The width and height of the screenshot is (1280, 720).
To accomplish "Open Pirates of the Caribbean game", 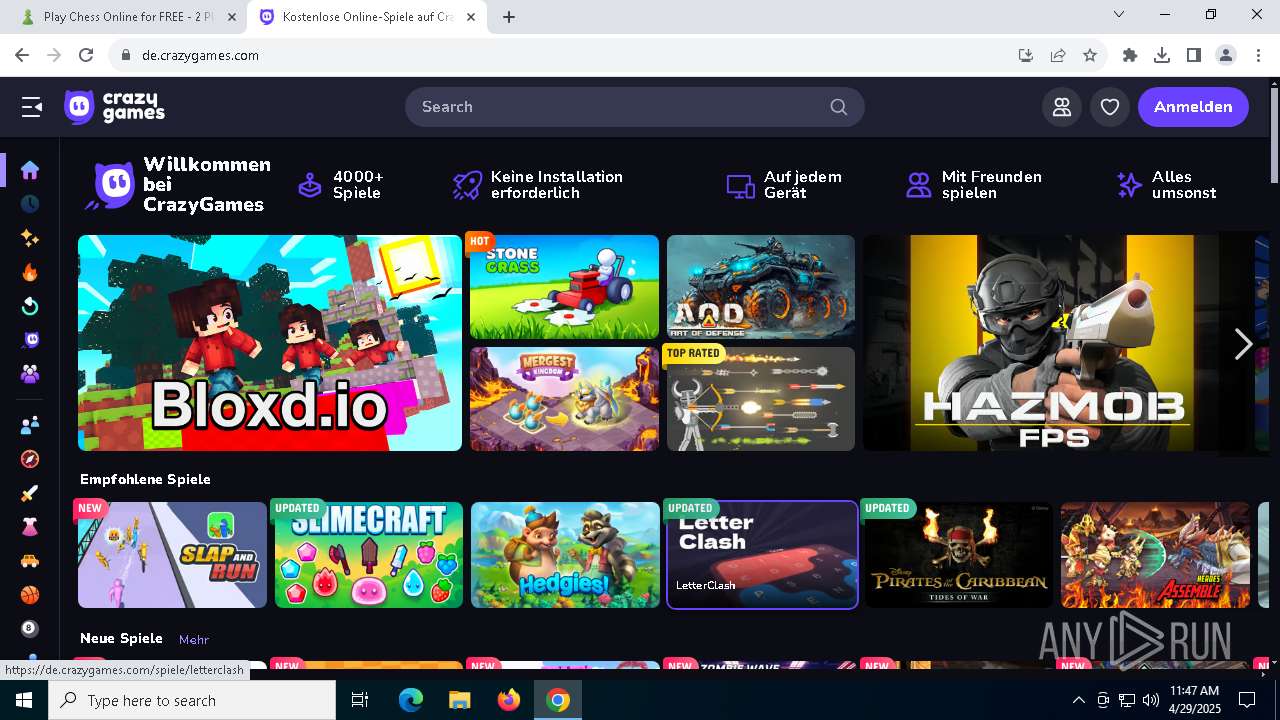I will click(958, 555).
